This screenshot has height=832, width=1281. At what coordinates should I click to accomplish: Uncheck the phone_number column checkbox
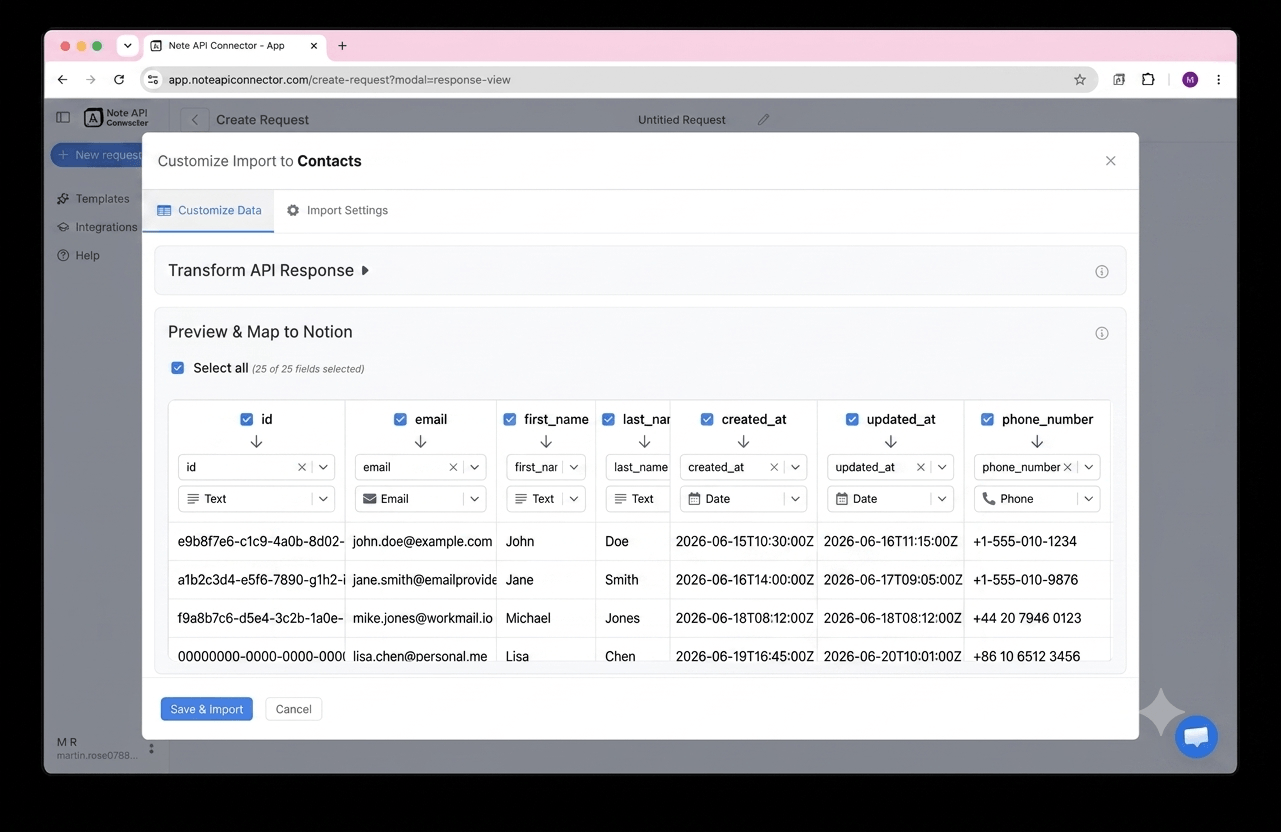tap(987, 420)
